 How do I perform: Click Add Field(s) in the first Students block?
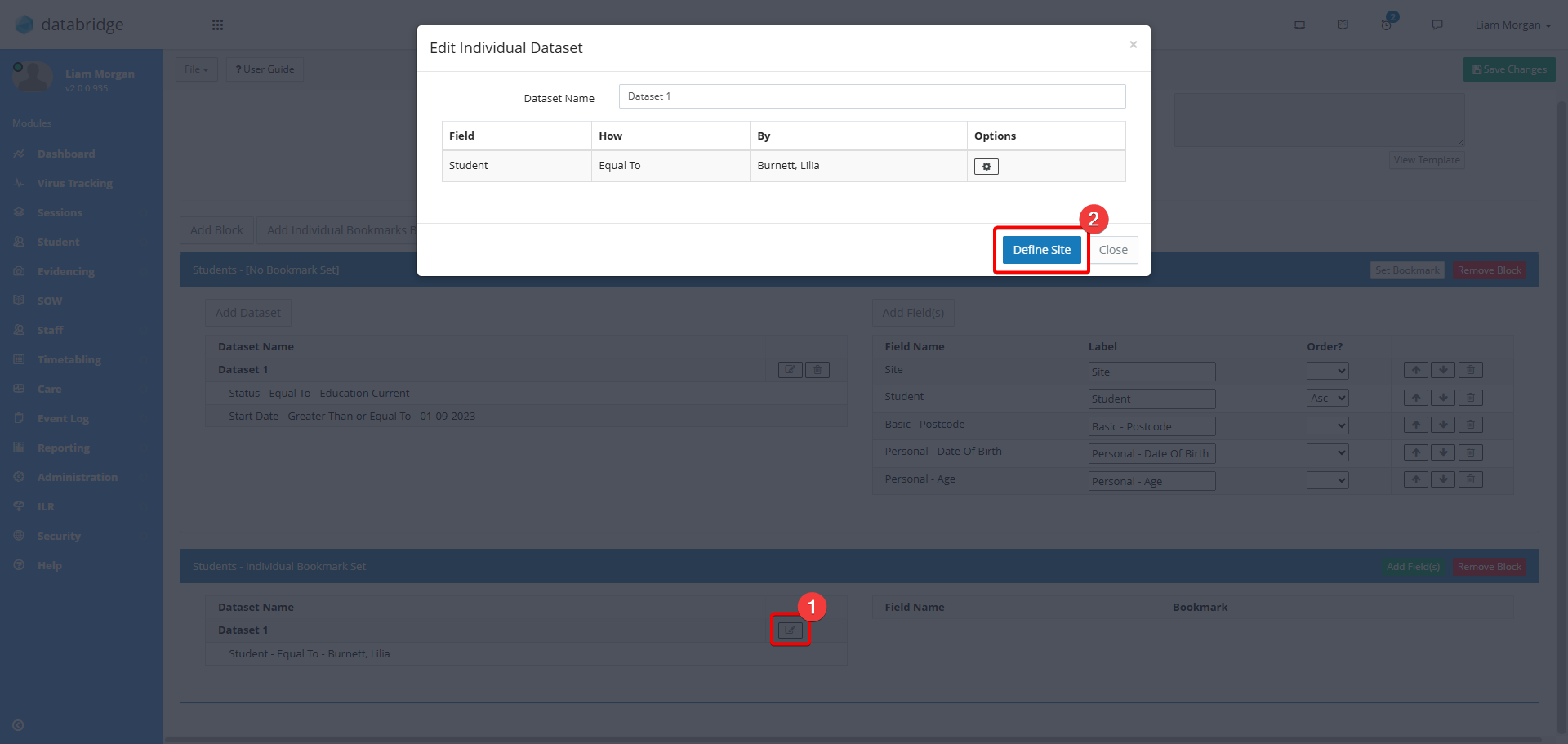[x=913, y=313]
